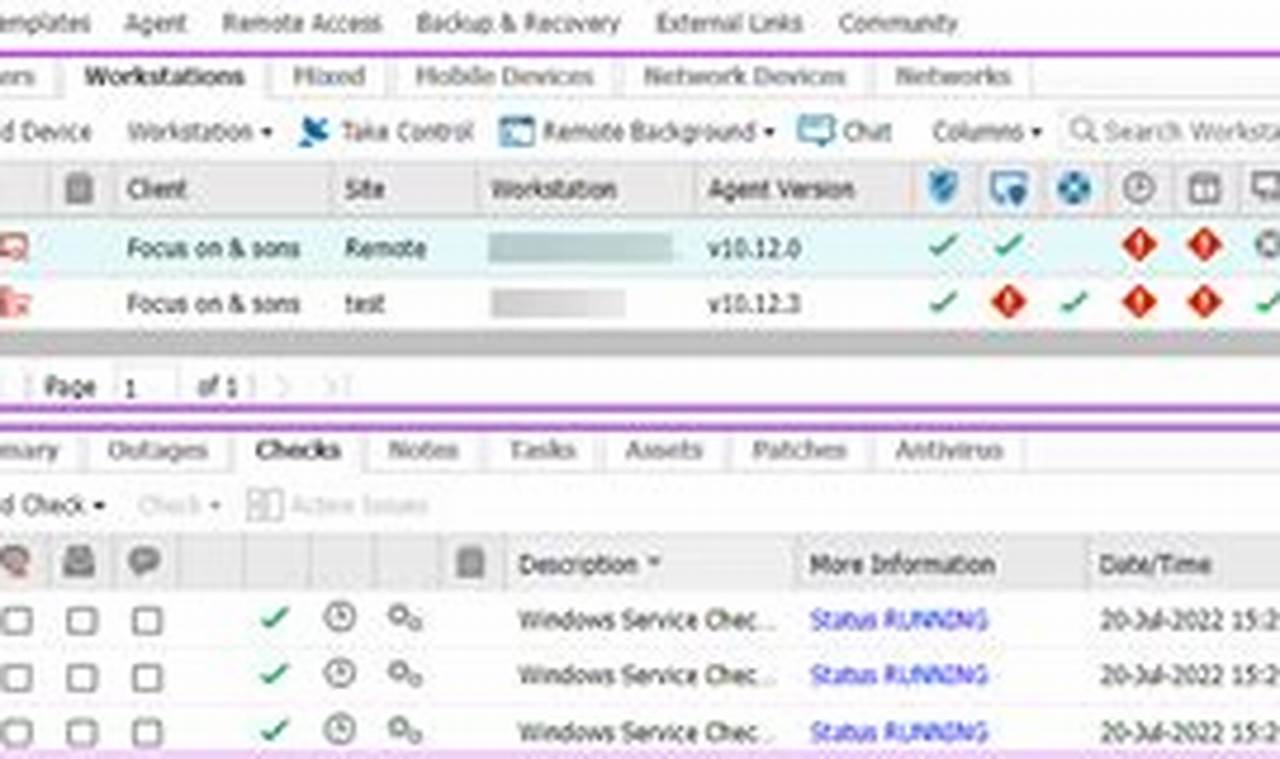Image resolution: width=1280 pixels, height=759 pixels.
Task: Switch to the Network Devices tab
Action: coord(744,76)
